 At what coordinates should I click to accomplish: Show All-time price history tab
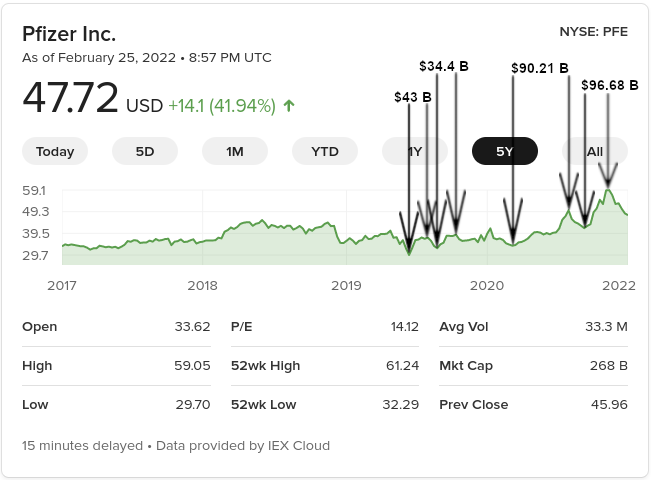point(595,151)
